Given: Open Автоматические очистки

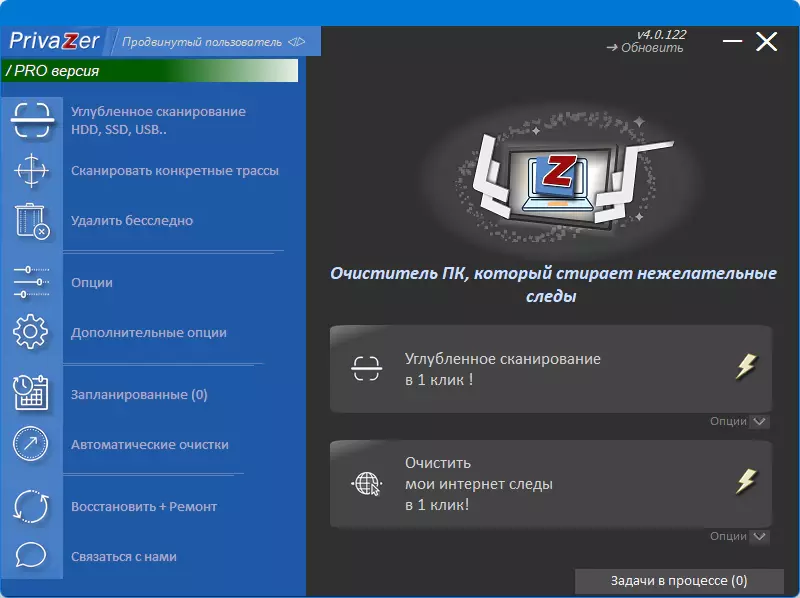Looking at the screenshot, I should click(x=149, y=444).
